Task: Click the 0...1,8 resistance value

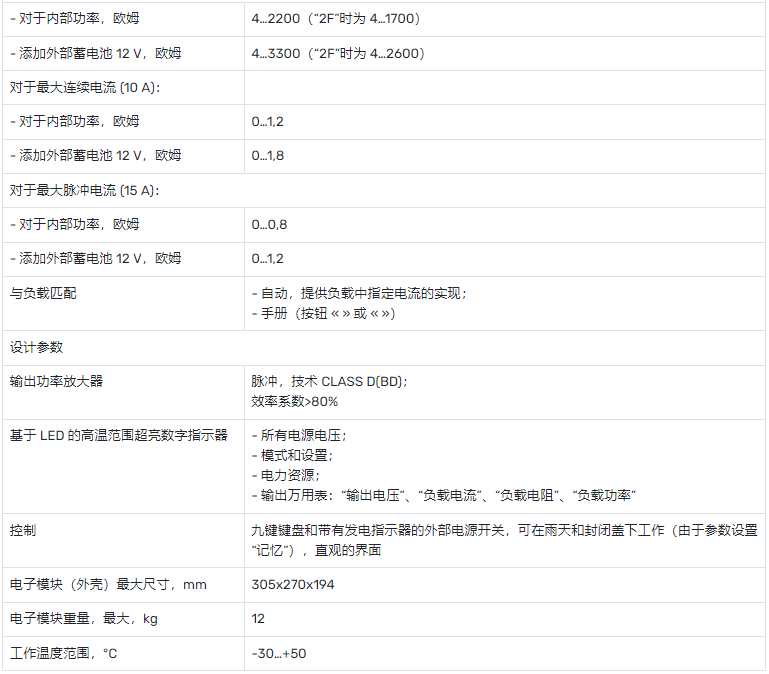Action: [x=268, y=155]
